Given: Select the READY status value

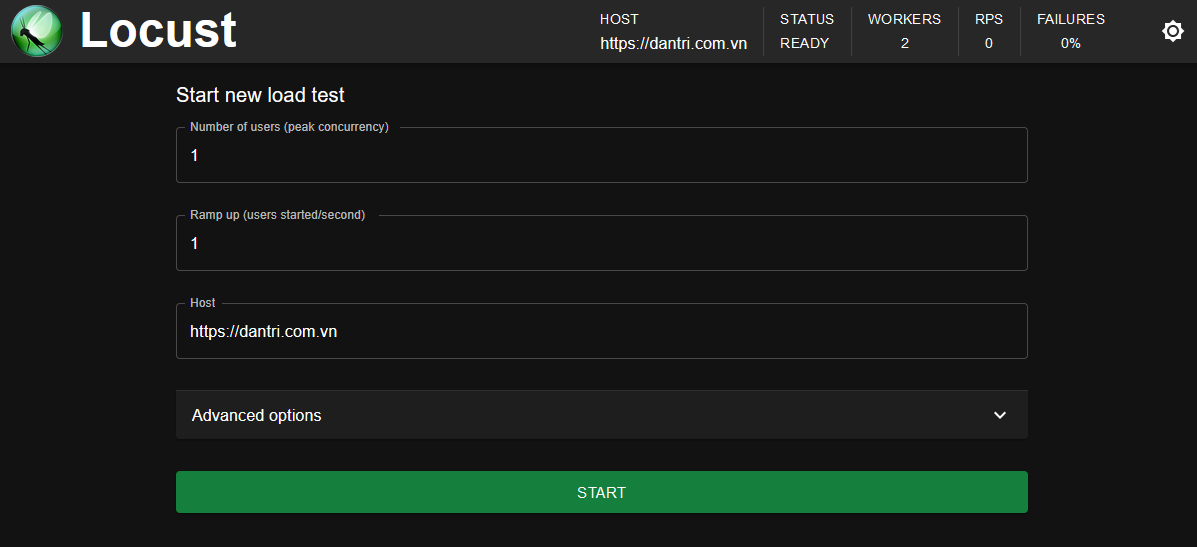Looking at the screenshot, I should pos(804,43).
